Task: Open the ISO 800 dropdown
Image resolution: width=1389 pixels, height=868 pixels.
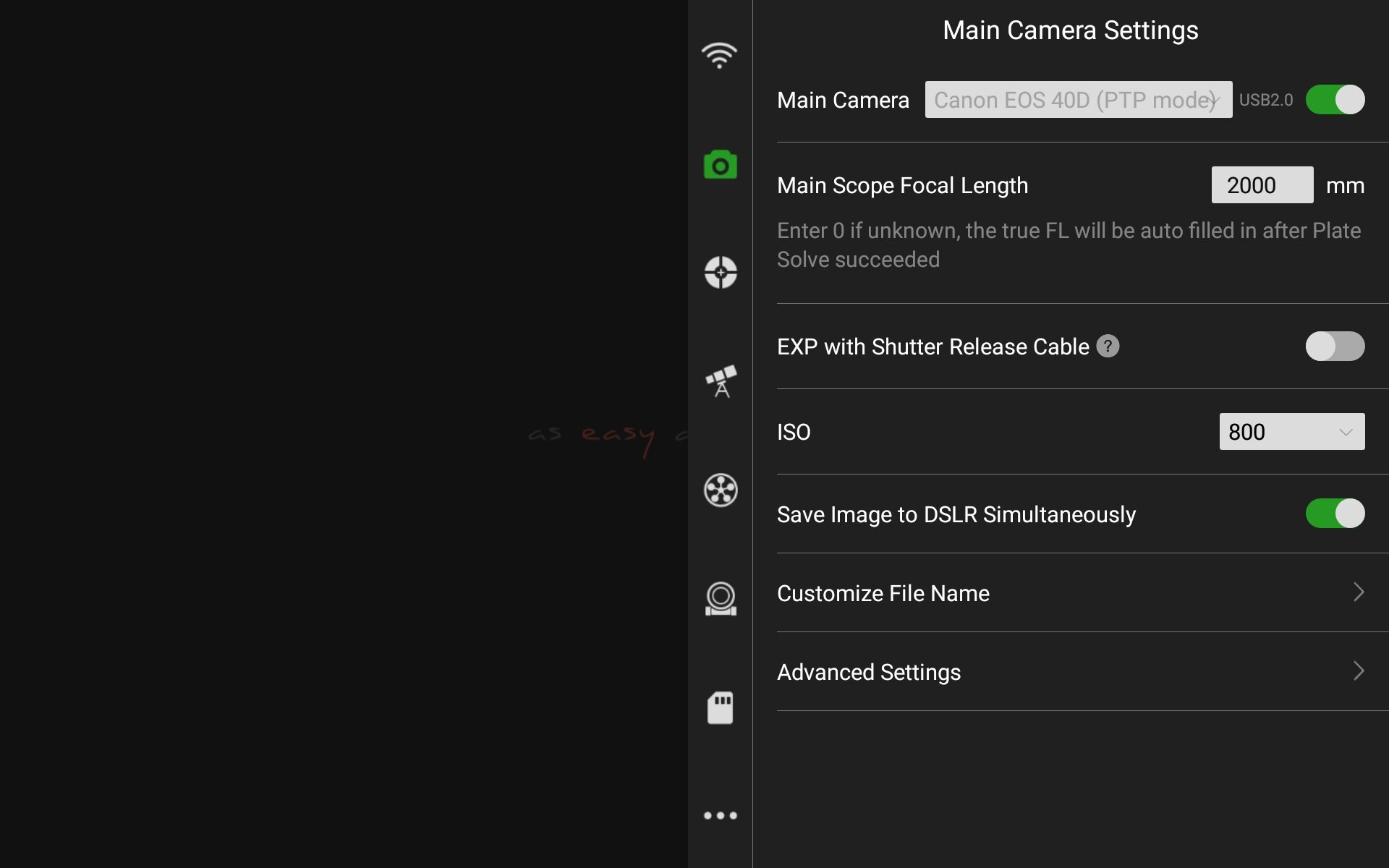Action: [x=1291, y=432]
